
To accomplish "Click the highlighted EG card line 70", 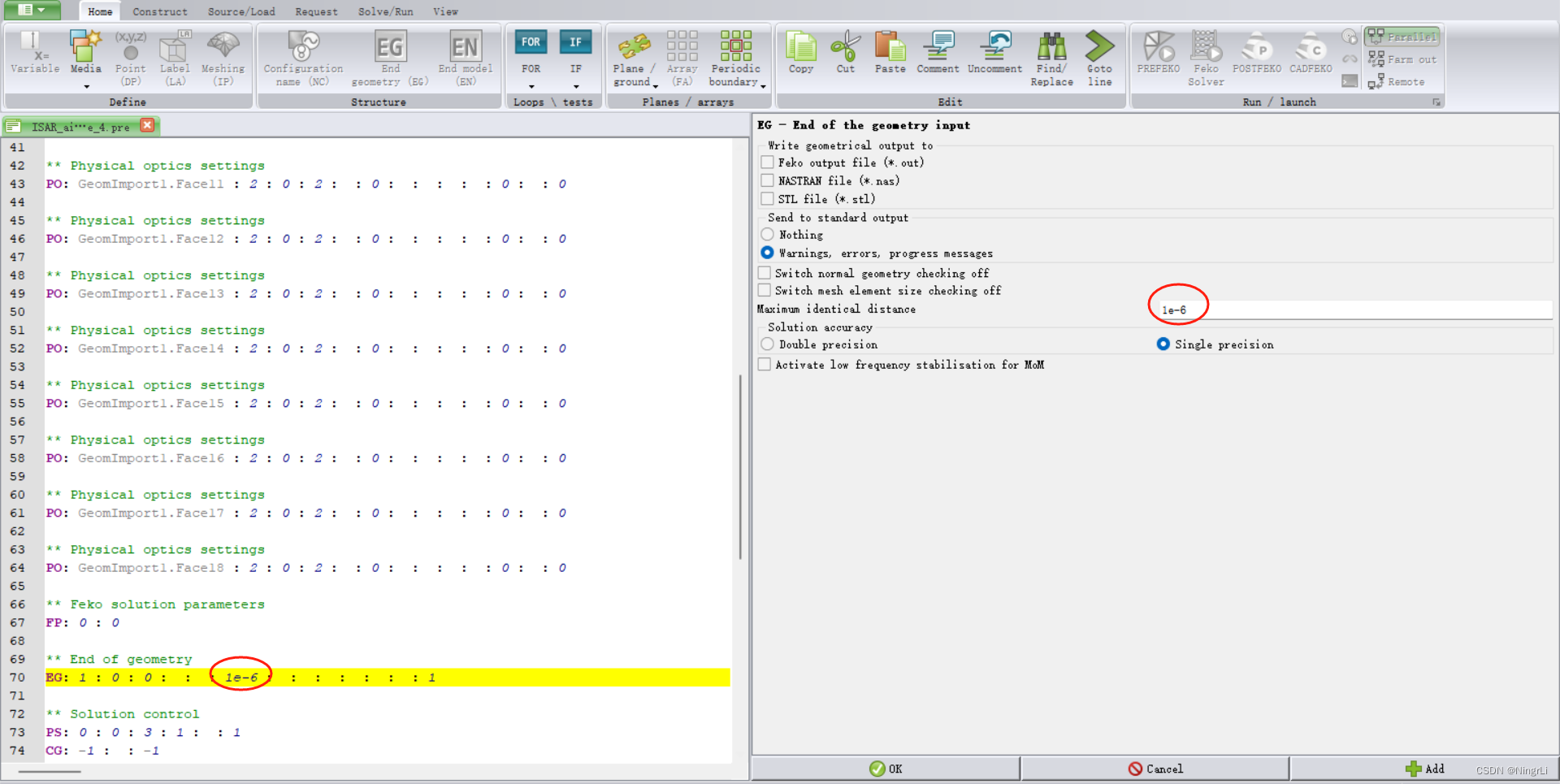I will tap(388, 678).
